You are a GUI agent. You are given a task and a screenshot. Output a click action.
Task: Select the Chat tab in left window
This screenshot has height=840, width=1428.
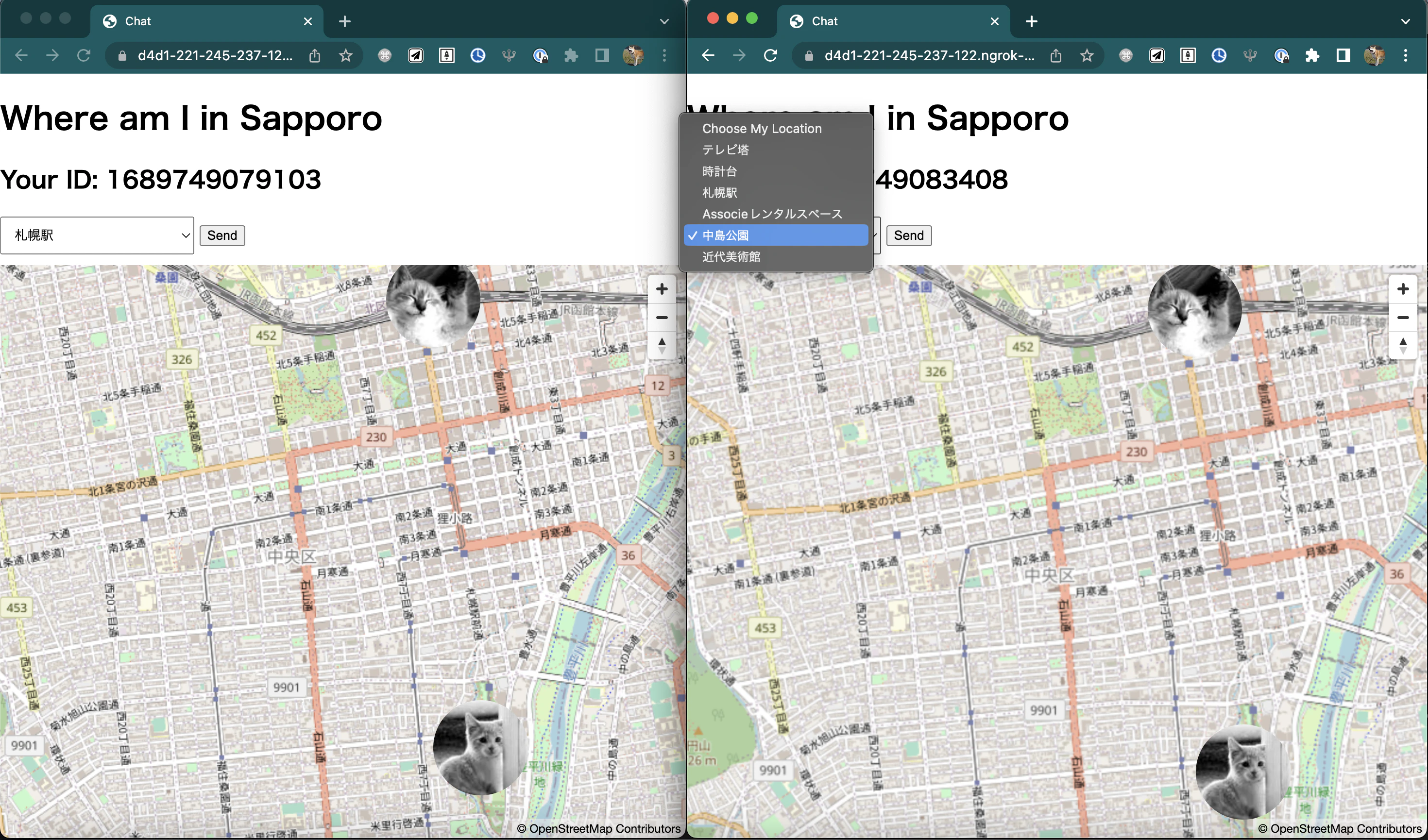[x=207, y=21]
